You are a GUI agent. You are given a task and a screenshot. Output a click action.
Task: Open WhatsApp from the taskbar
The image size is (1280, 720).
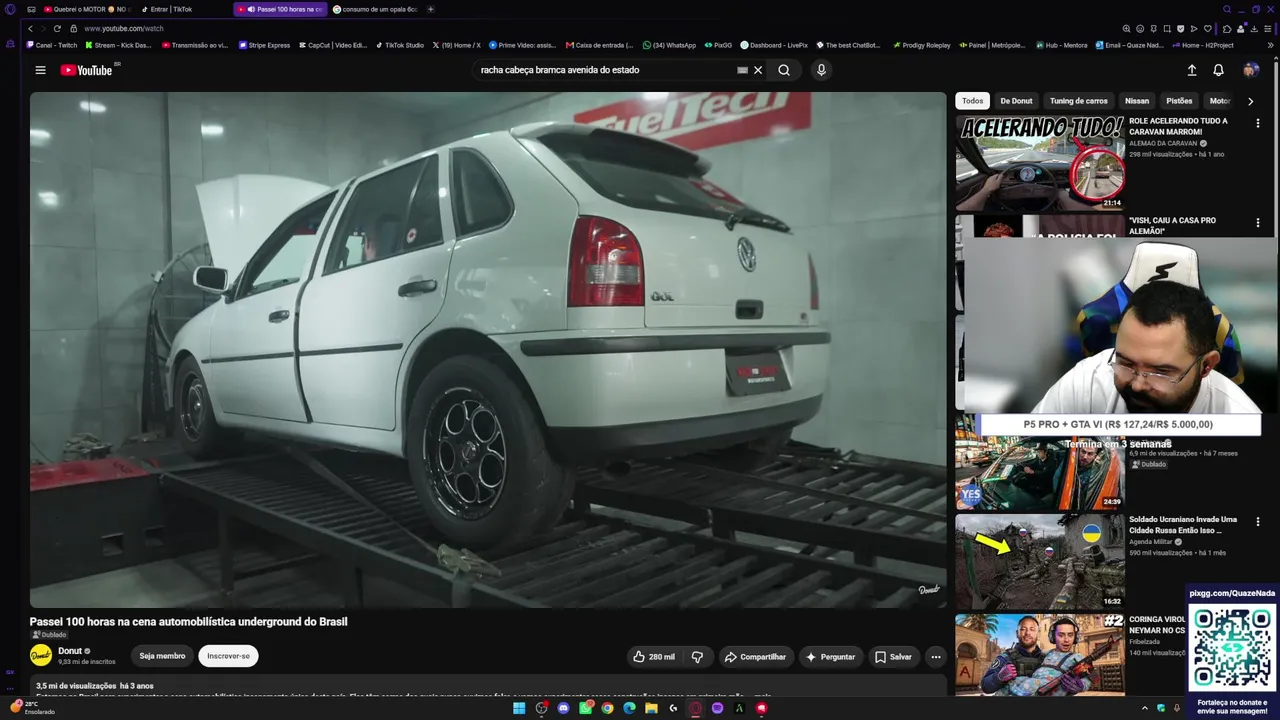click(x=585, y=708)
